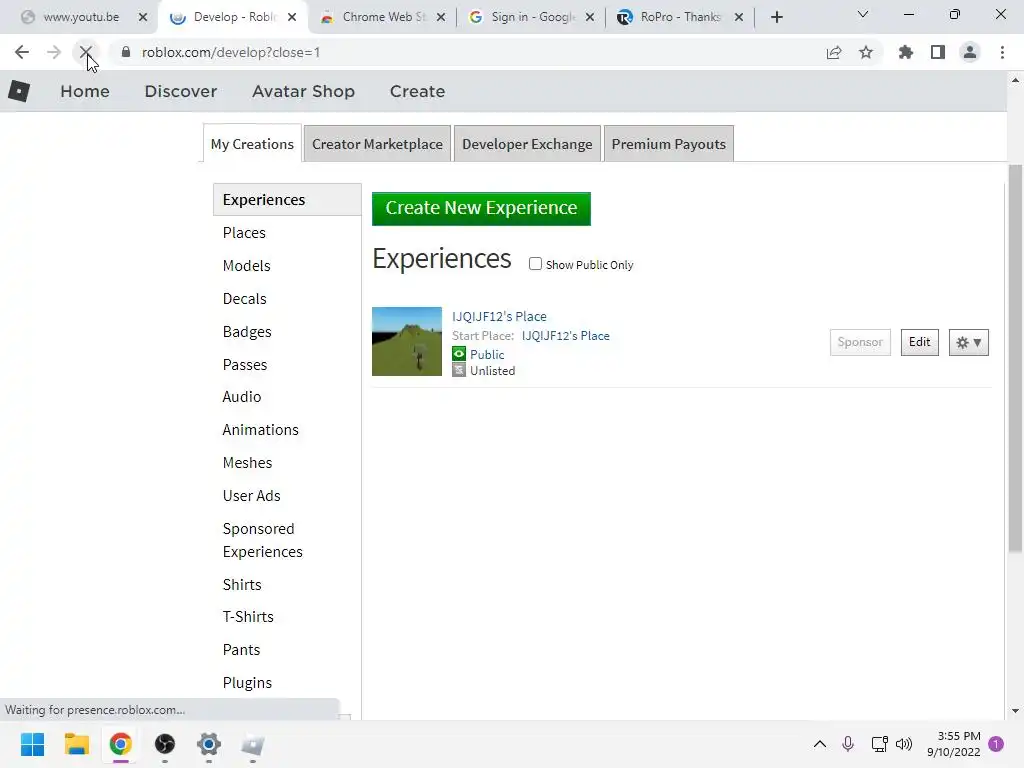1024x768 pixels.
Task: Select Places in the sidebar
Action: click(x=244, y=232)
